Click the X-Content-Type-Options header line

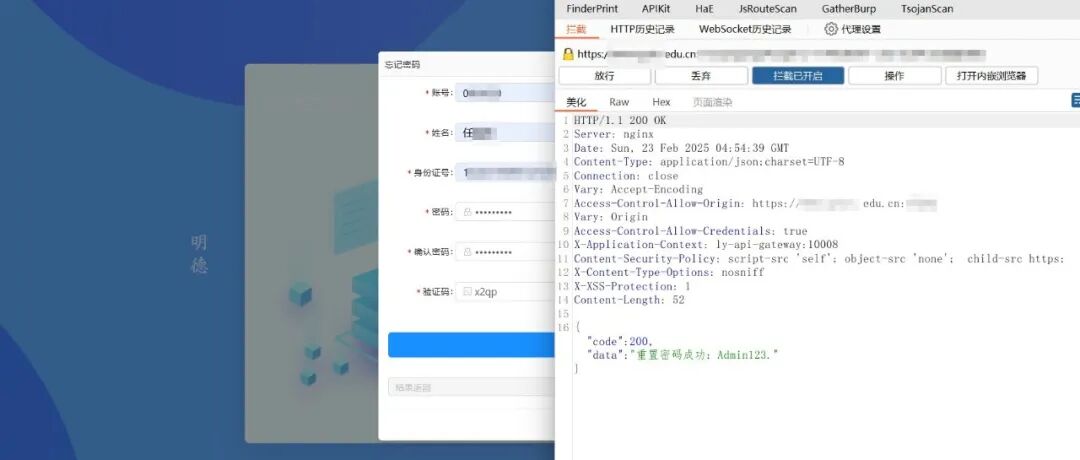click(669, 272)
